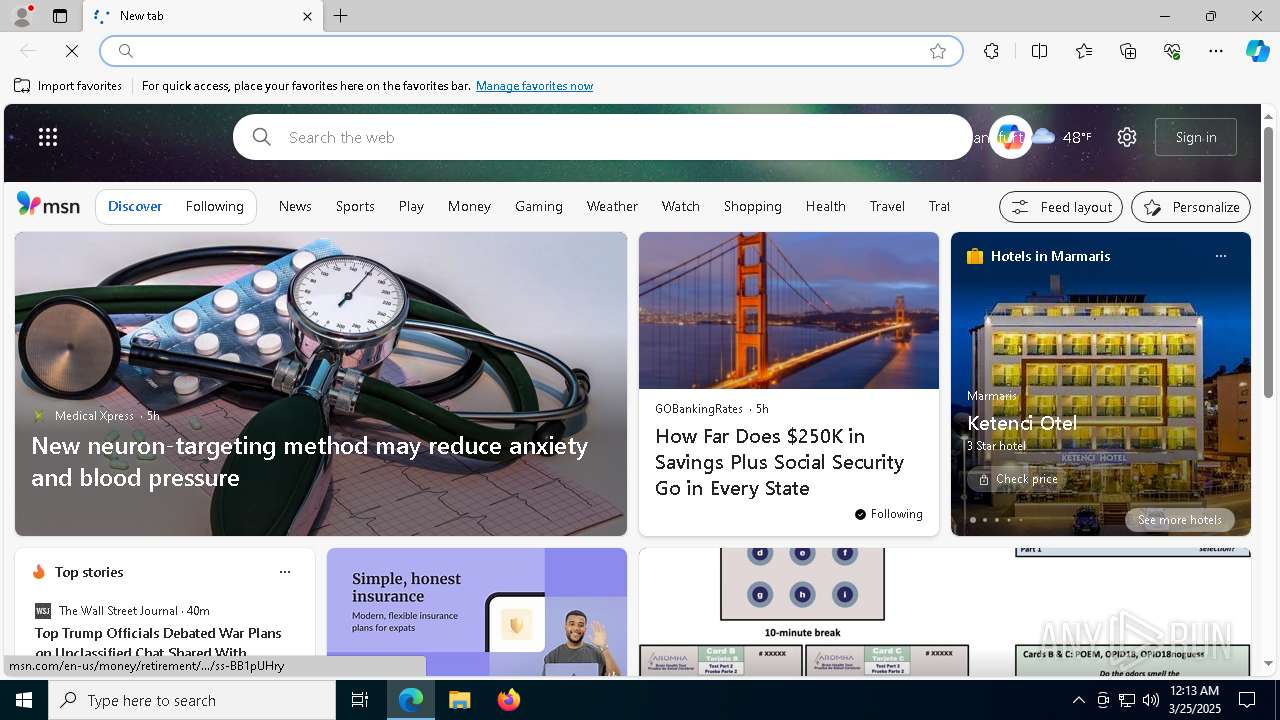The height and width of the screenshot is (720, 1280).
Task: Switch to the Discover tab
Action: pos(135,206)
